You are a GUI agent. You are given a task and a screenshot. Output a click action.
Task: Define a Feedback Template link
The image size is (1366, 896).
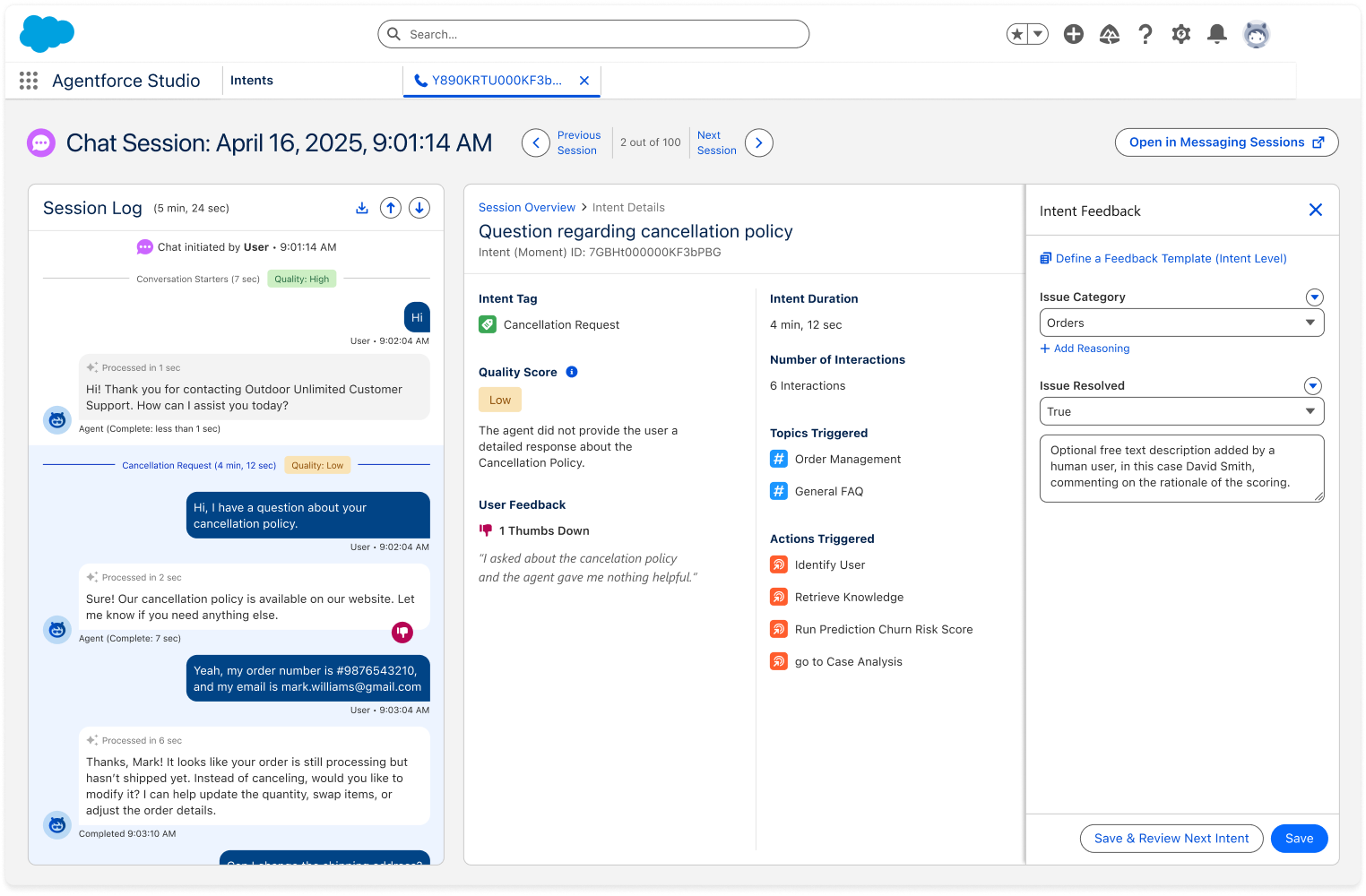coord(1163,258)
